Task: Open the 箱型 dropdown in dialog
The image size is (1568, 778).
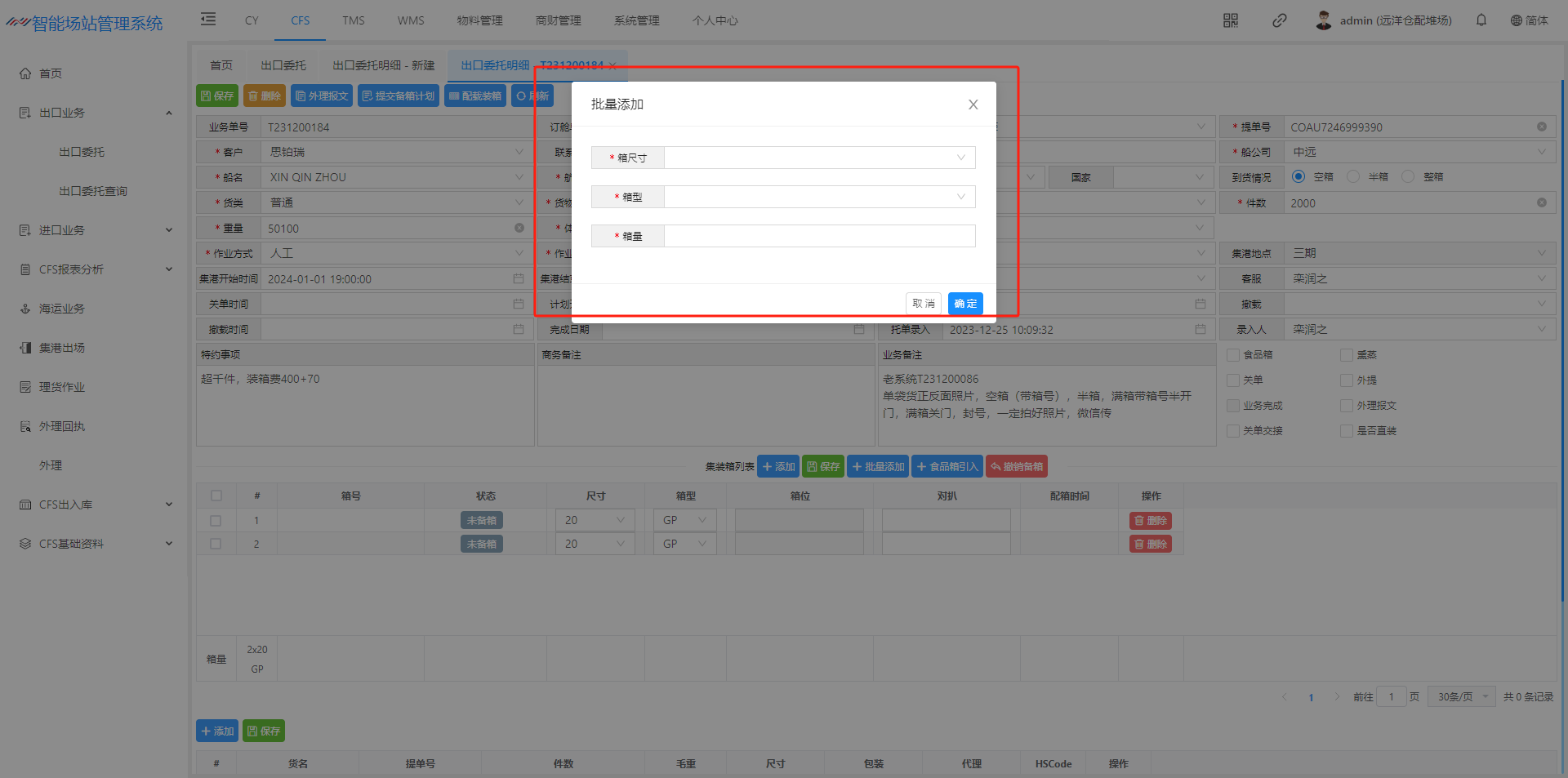Action: (x=819, y=197)
